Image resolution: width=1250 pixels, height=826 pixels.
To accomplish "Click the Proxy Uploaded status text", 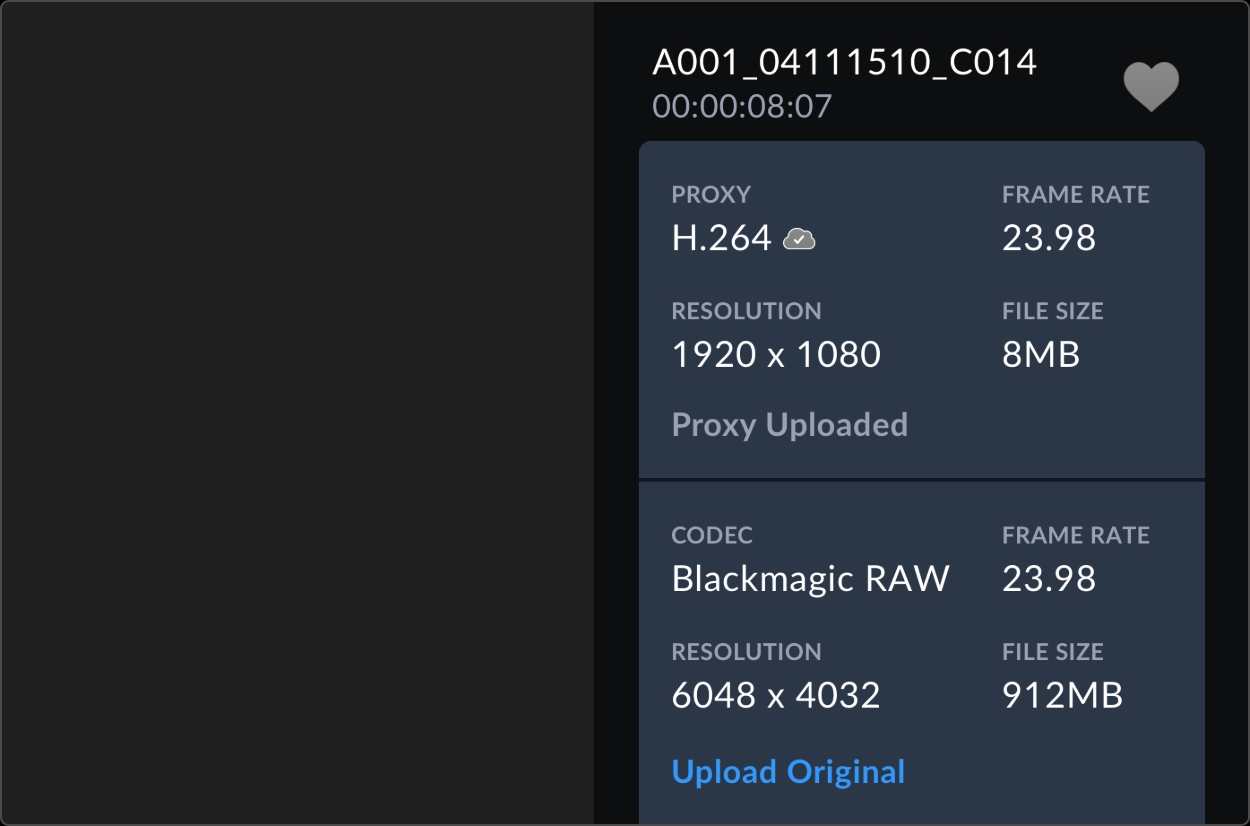I will click(x=789, y=425).
